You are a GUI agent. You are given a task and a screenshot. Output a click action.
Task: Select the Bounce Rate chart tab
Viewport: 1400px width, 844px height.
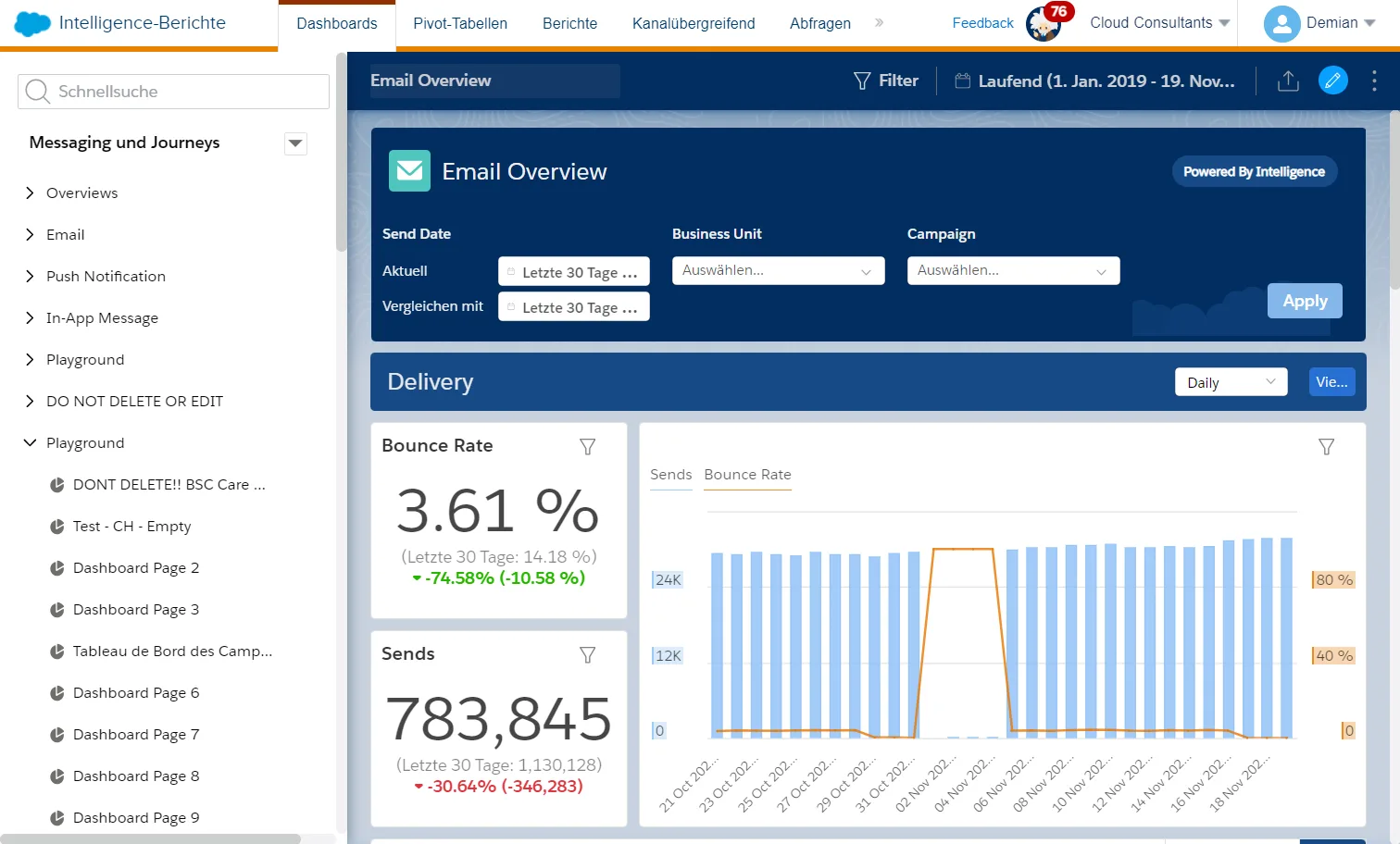pyautogui.click(x=747, y=475)
